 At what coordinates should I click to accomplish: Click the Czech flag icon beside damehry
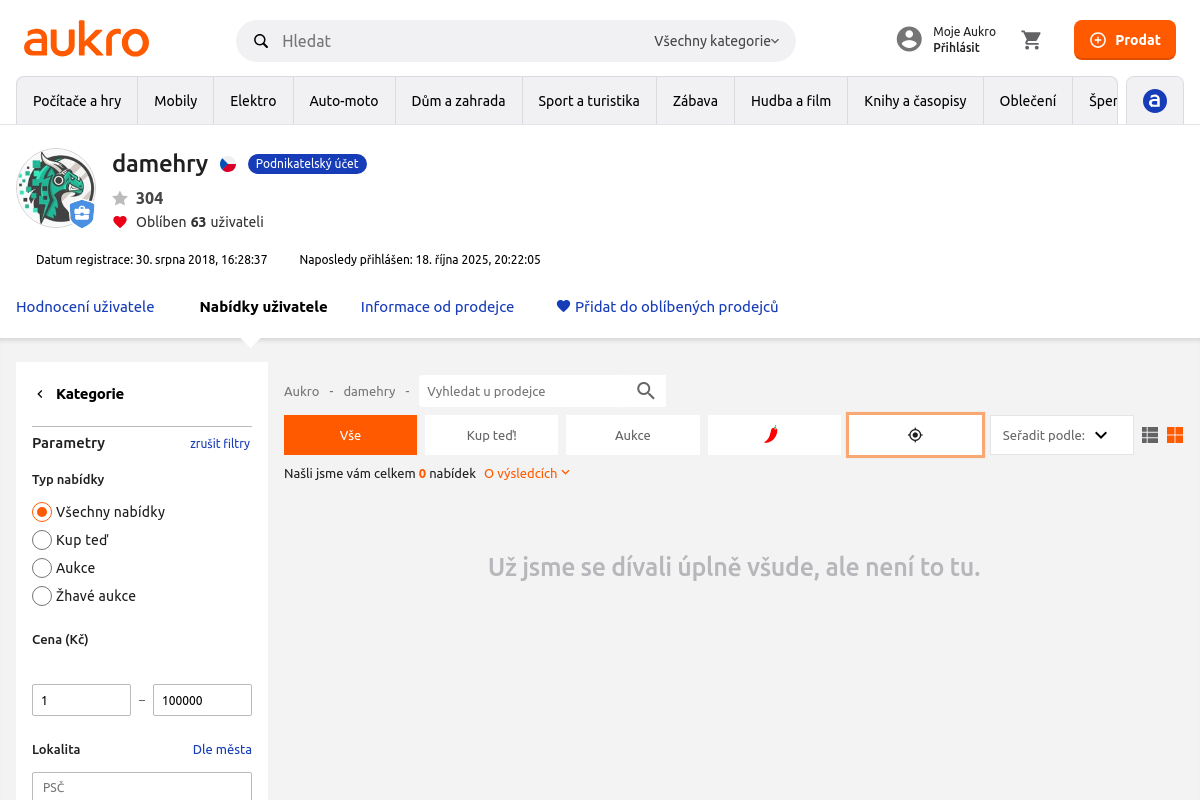point(228,164)
